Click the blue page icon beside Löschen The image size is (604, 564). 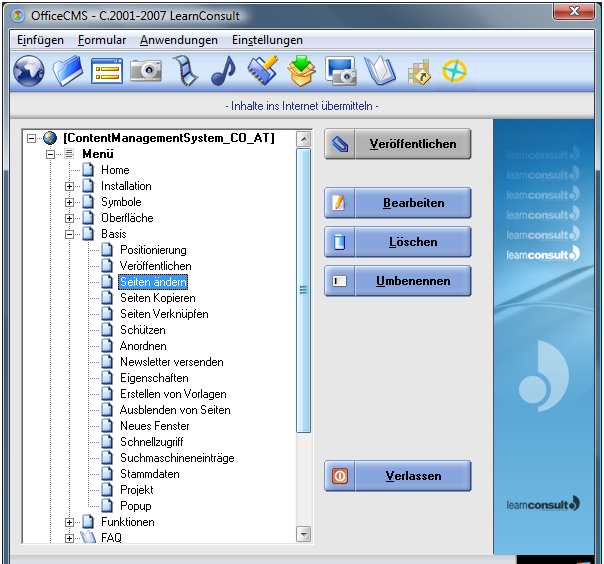click(339, 242)
